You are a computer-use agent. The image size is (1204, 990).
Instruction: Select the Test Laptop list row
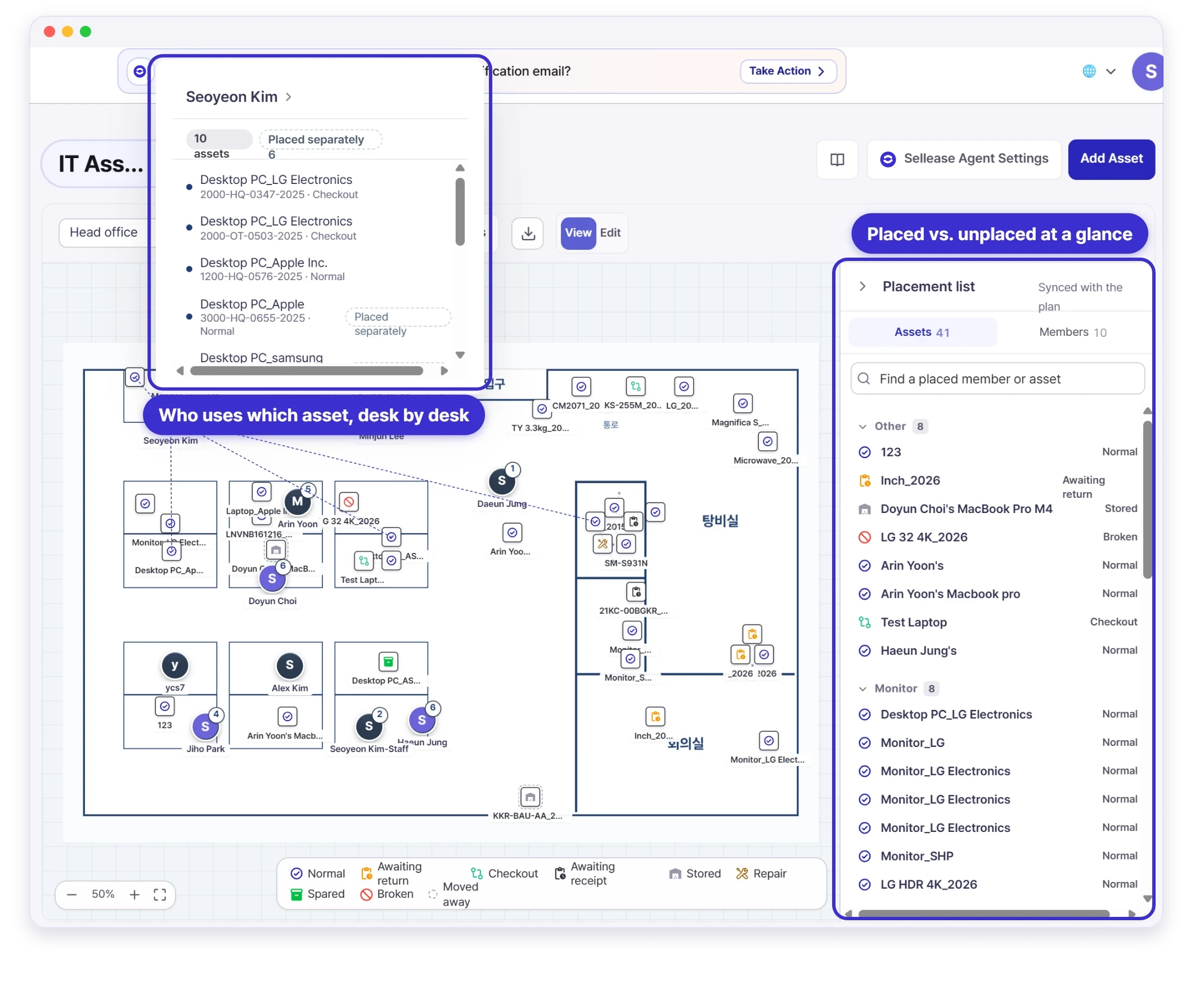point(998,622)
